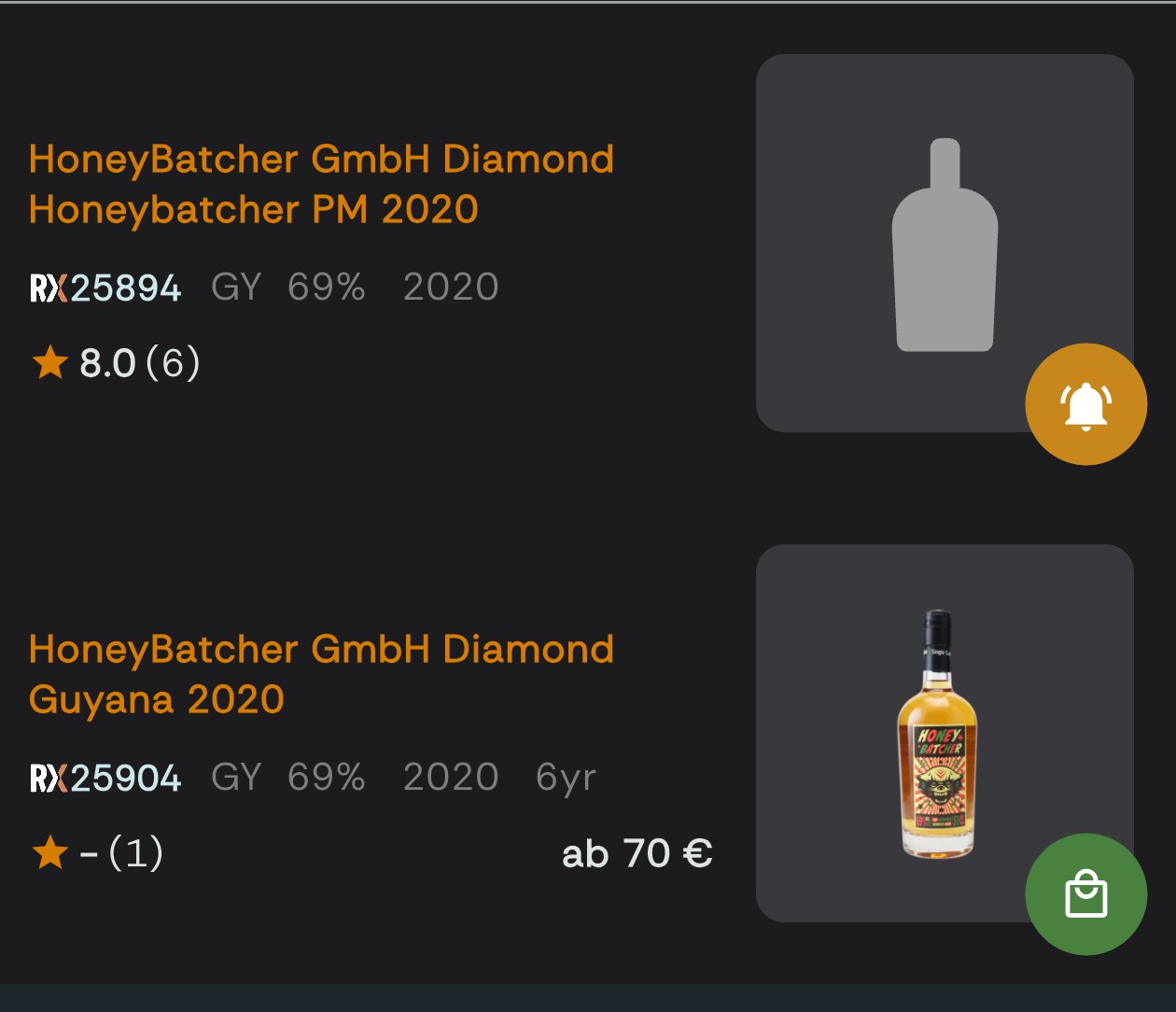Click the star icon on the Guyana 2020 entry

(x=50, y=852)
